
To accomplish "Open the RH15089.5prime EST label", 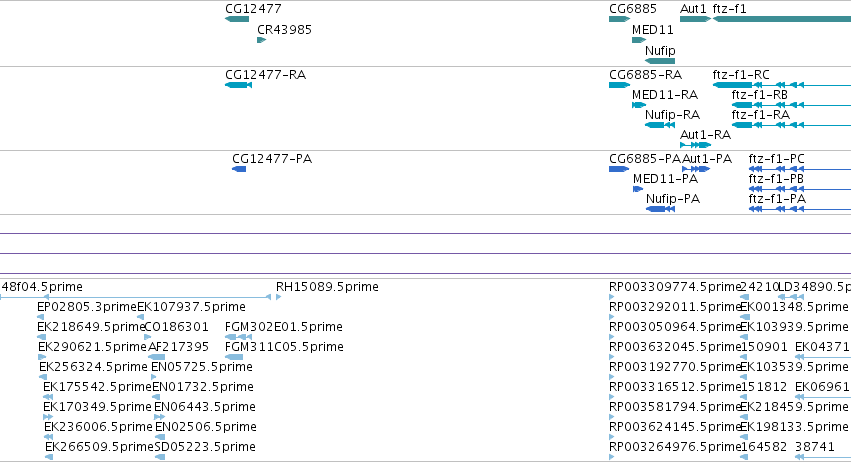I will (327, 287).
